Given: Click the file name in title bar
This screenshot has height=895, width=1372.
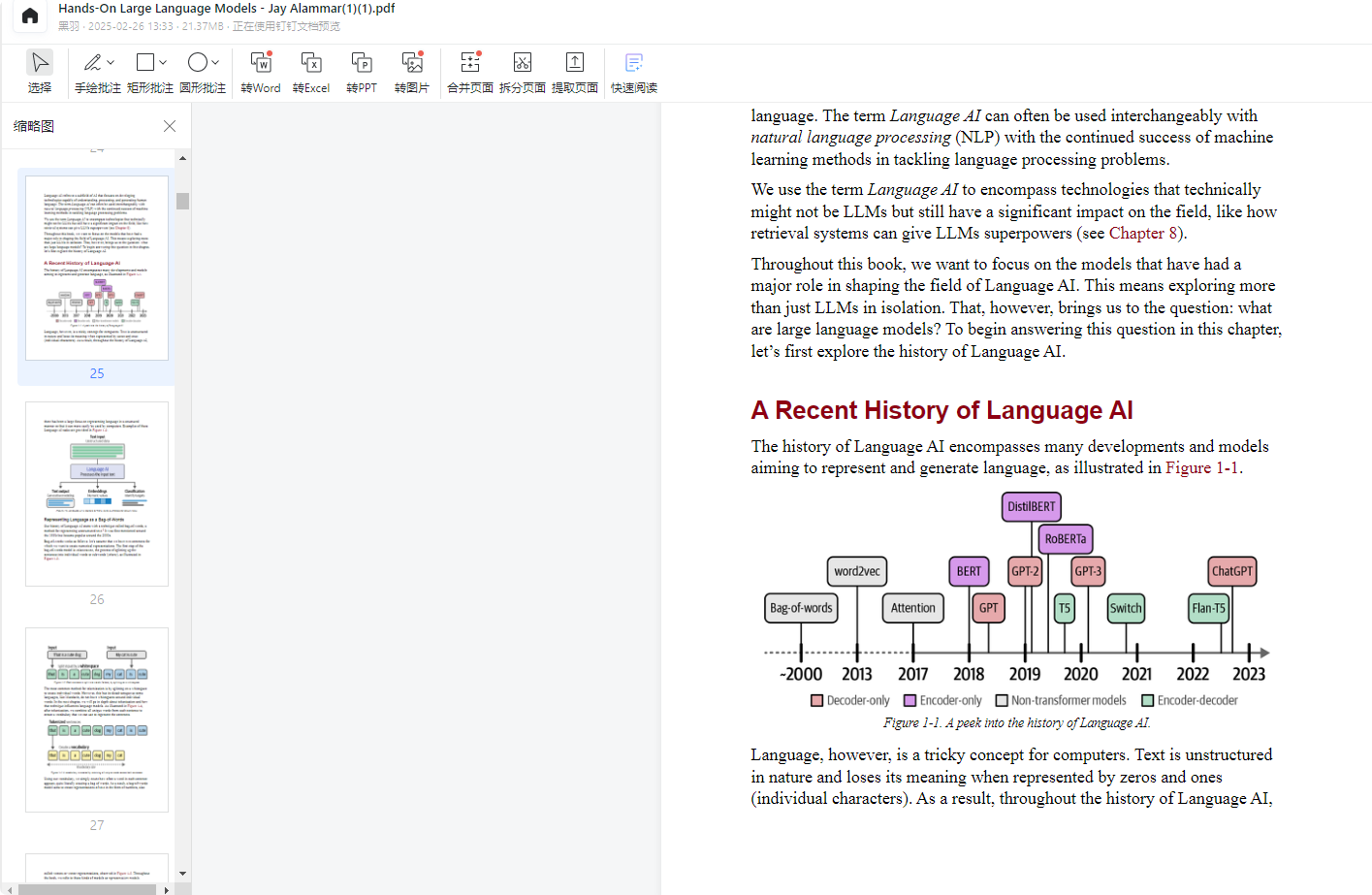Looking at the screenshot, I should [x=227, y=9].
